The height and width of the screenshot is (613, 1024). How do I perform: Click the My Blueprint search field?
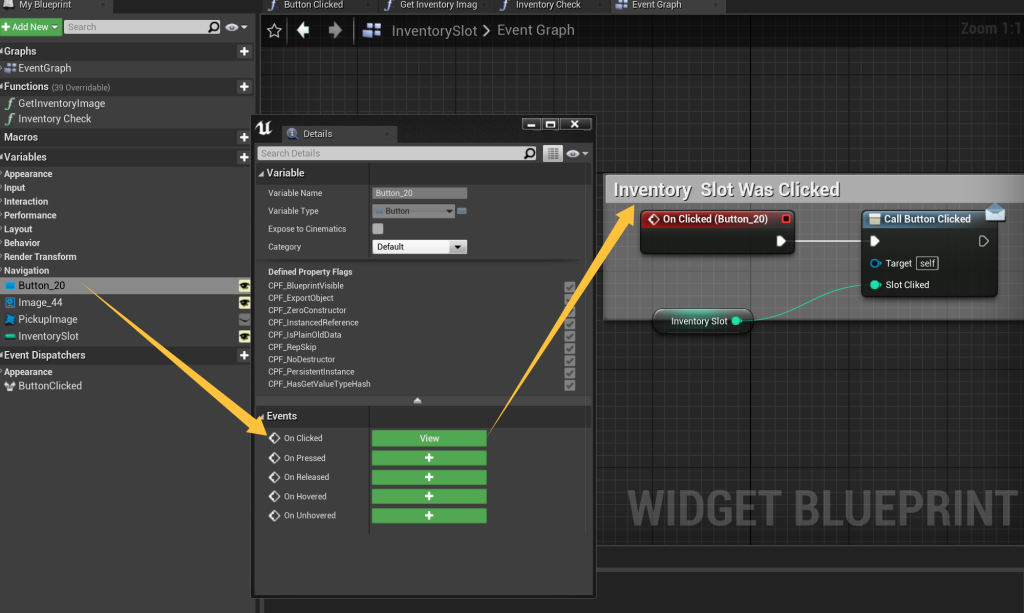(136, 27)
